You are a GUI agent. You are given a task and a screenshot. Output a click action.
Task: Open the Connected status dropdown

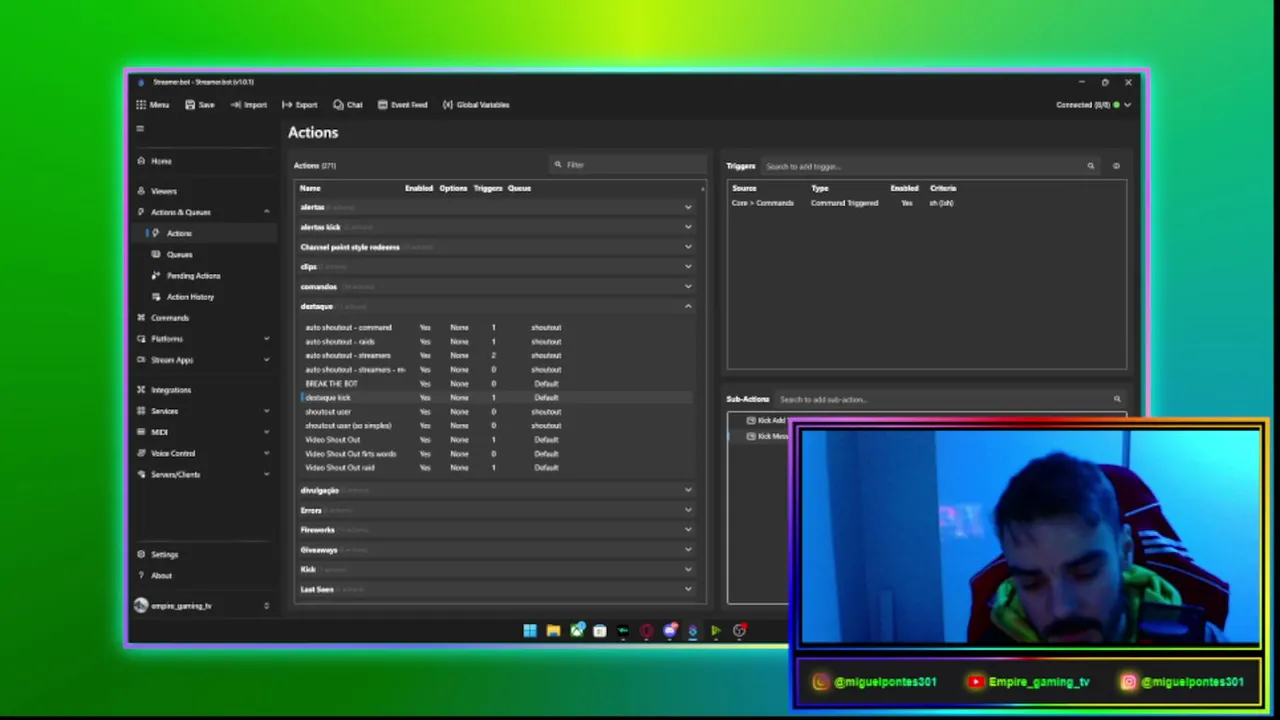[x=1128, y=105]
